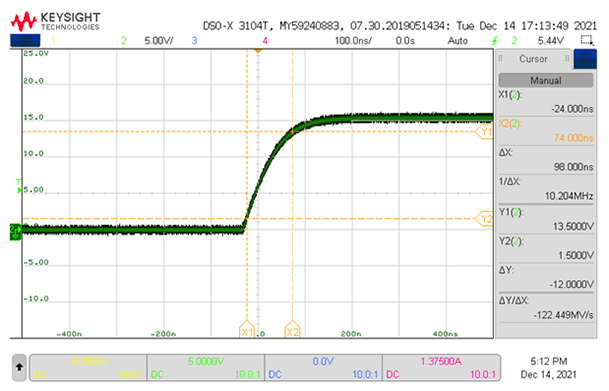The width and height of the screenshot is (609, 391).
Task: Open the Manual cursor mode selector
Action: click(x=546, y=80)
